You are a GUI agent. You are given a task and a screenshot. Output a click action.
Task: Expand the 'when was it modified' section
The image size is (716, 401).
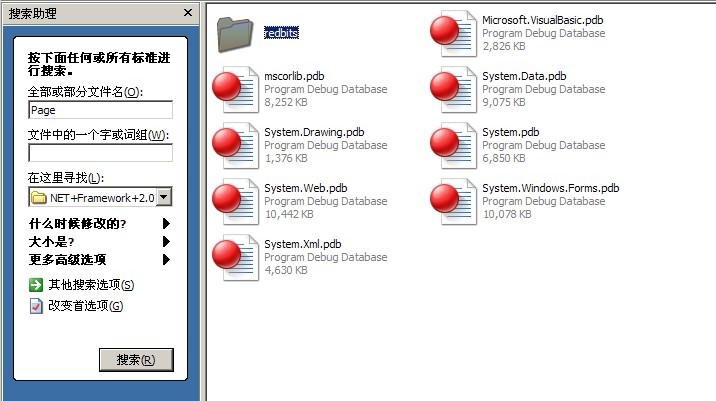tap(166, 224)
